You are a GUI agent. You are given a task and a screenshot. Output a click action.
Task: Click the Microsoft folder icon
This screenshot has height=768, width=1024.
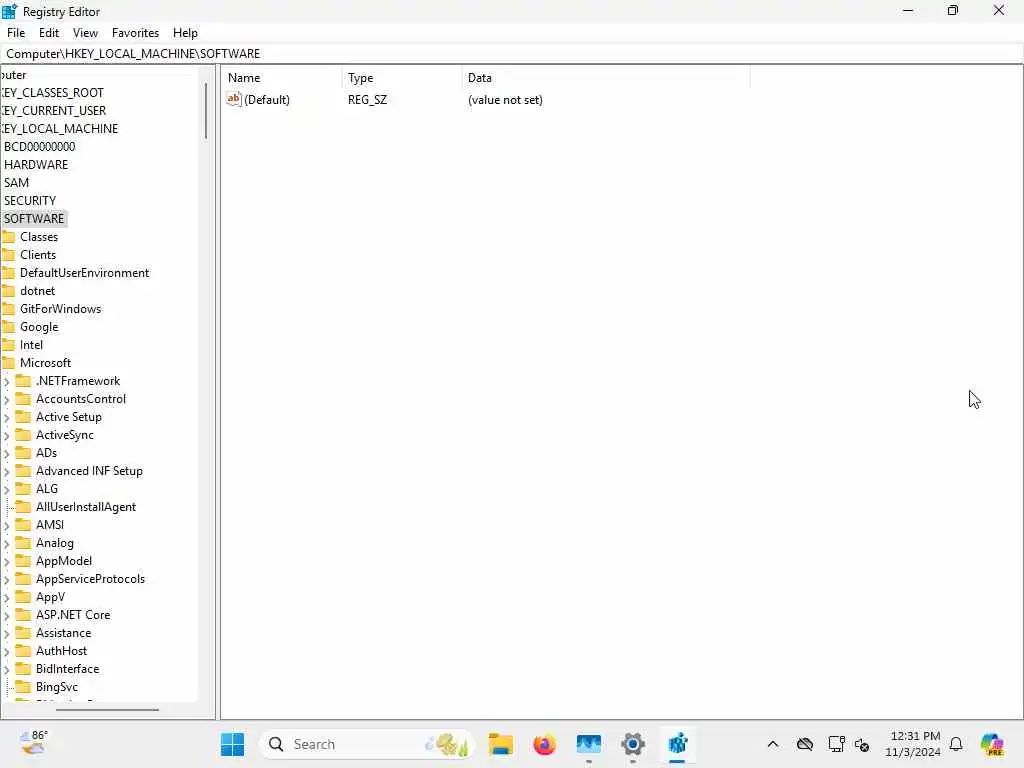tap(8, 362)
